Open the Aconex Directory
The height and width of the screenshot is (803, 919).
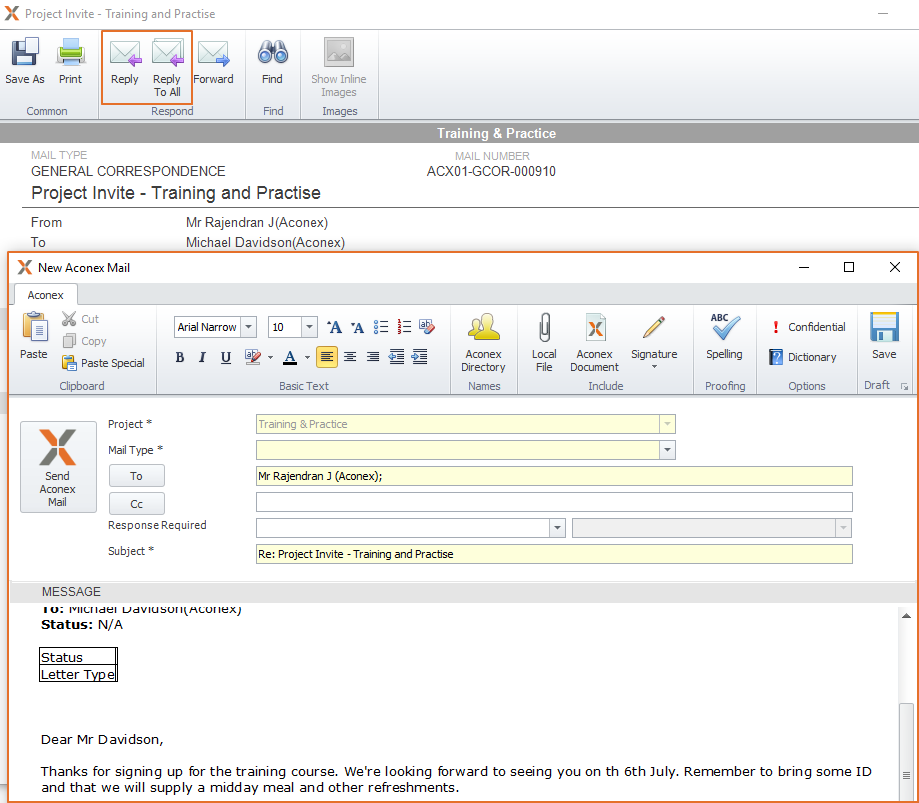click(x=484, y=342)
